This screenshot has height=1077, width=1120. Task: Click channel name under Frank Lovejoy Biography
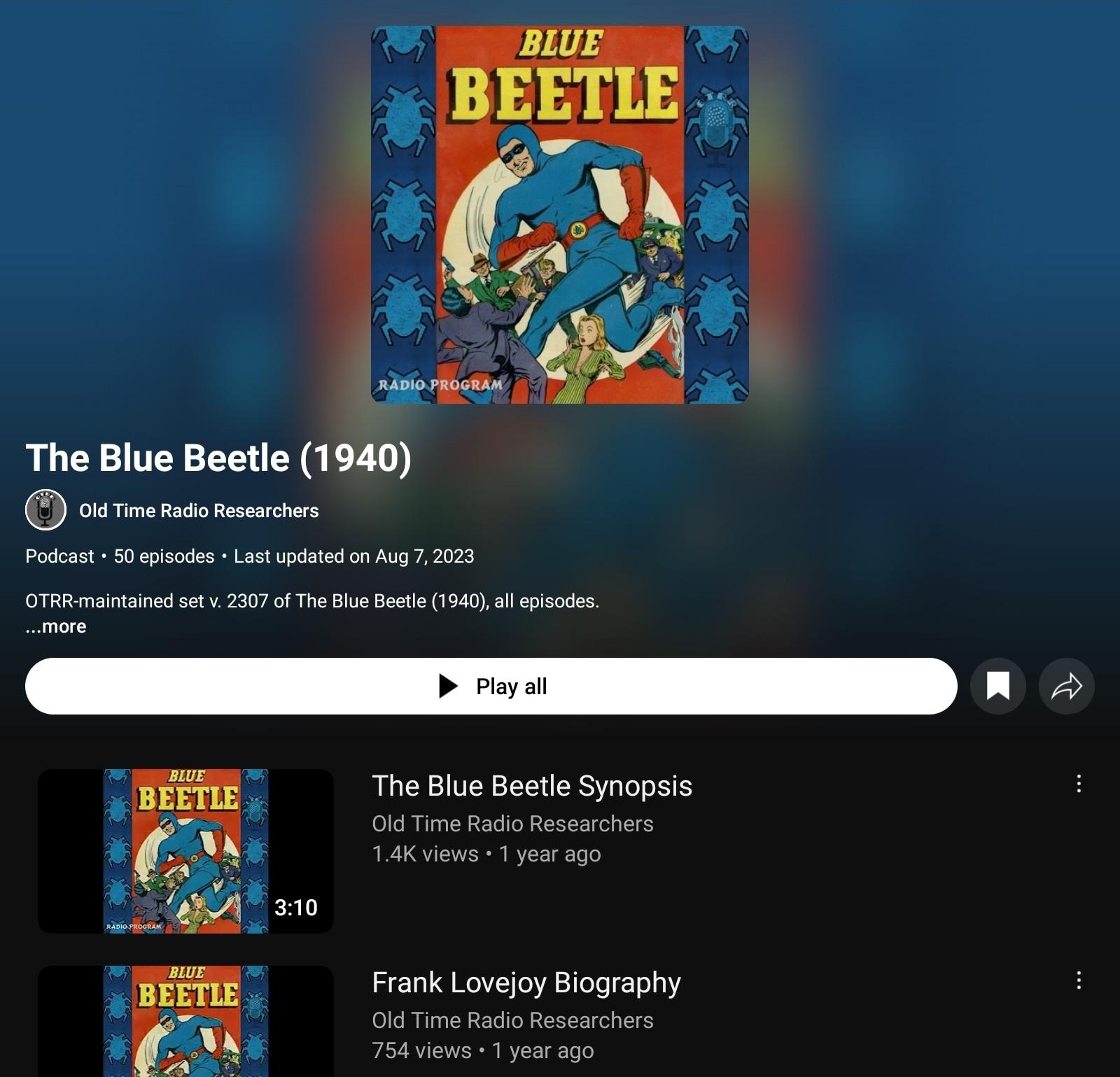click(512, 1020)
